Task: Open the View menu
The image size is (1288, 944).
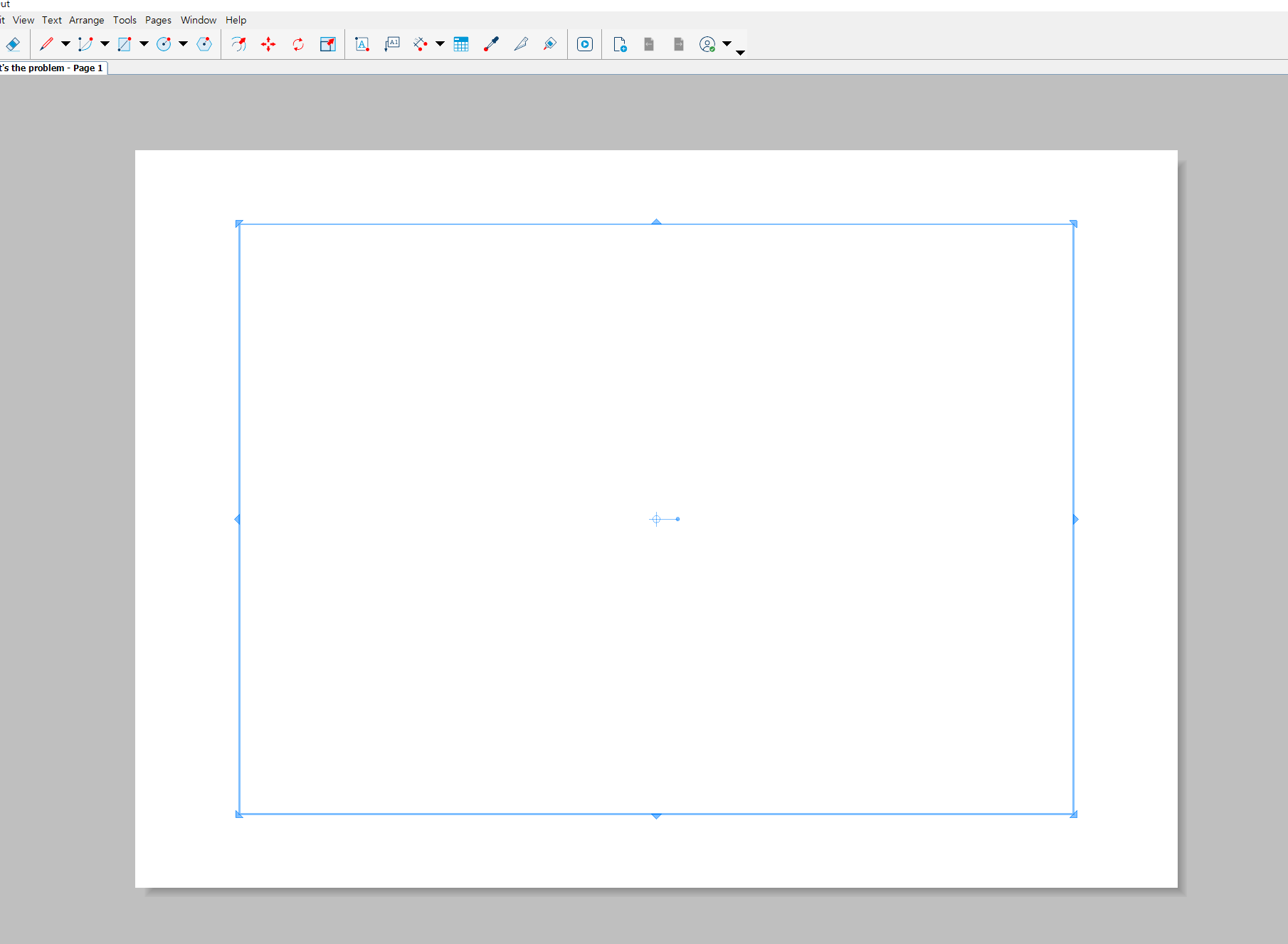Action: click(23, 20)
